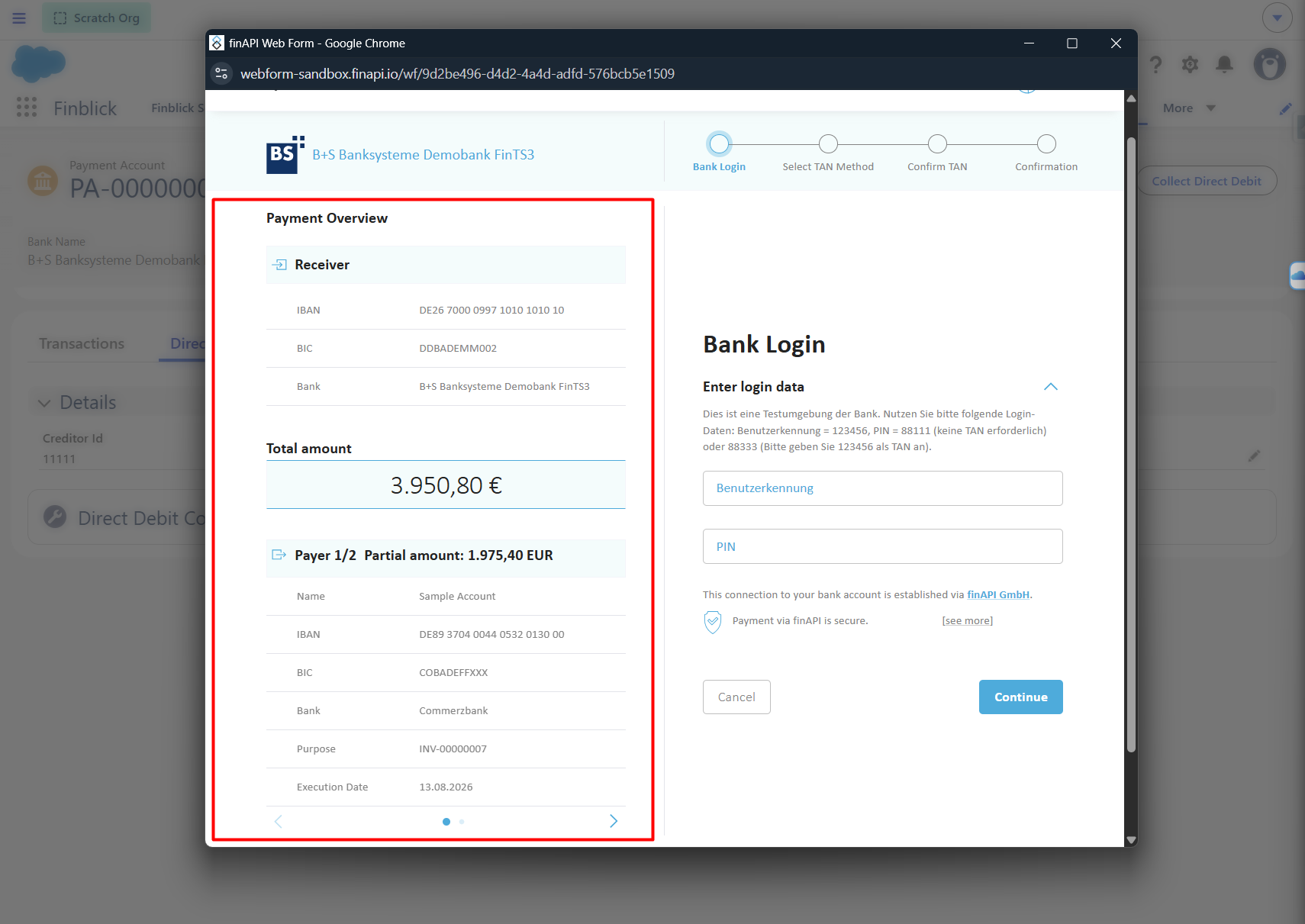Click the Scratch Org button
This screenshot has height=924, width=1305.
96,18
